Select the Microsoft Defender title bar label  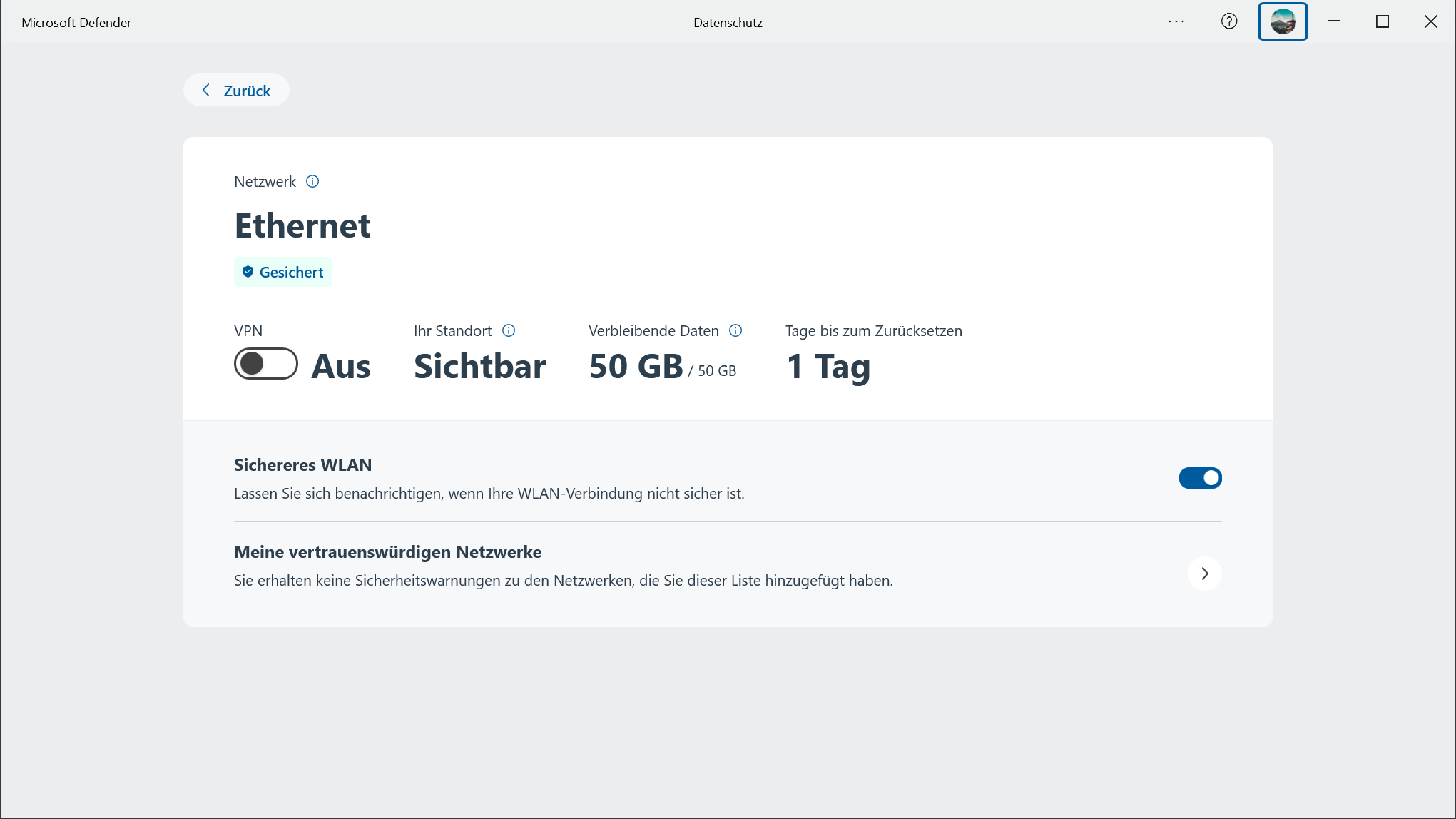76,21
